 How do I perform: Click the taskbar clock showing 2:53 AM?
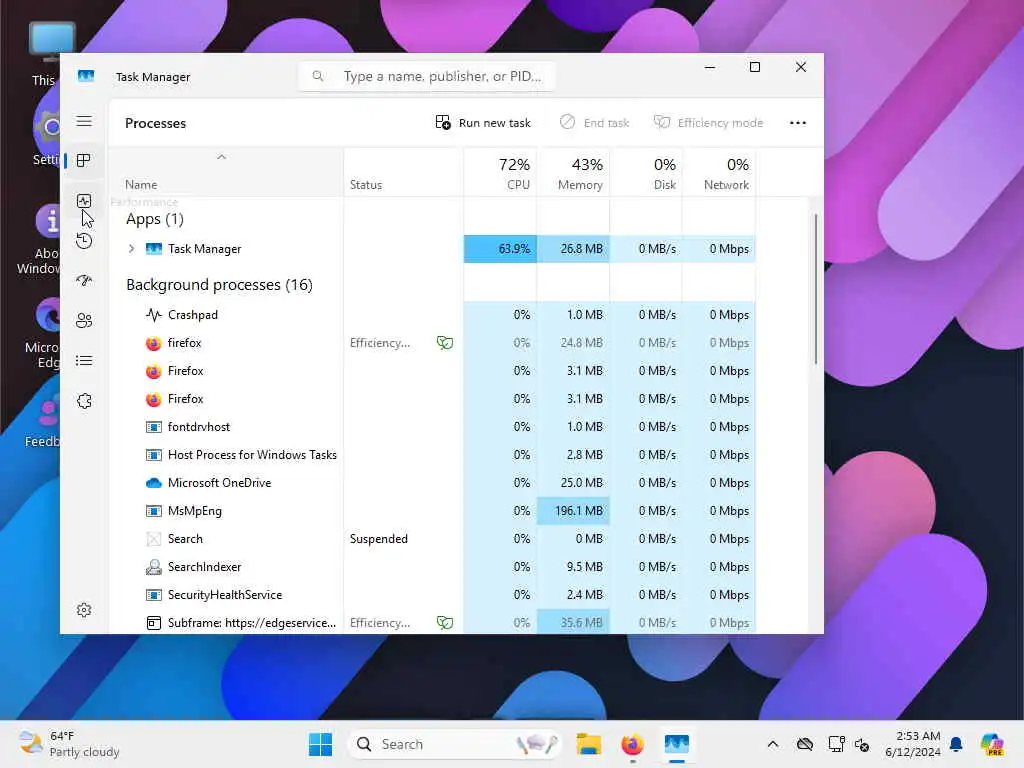(x=912, y=744)
